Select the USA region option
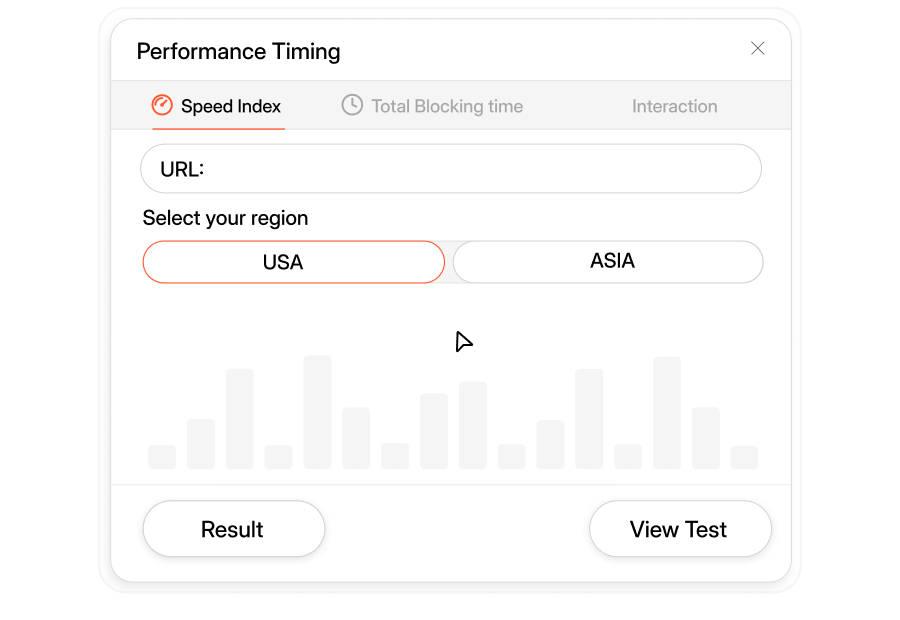The width and height of the screenshot is (900, 620). pyautogui.click(x=293, y=262)
